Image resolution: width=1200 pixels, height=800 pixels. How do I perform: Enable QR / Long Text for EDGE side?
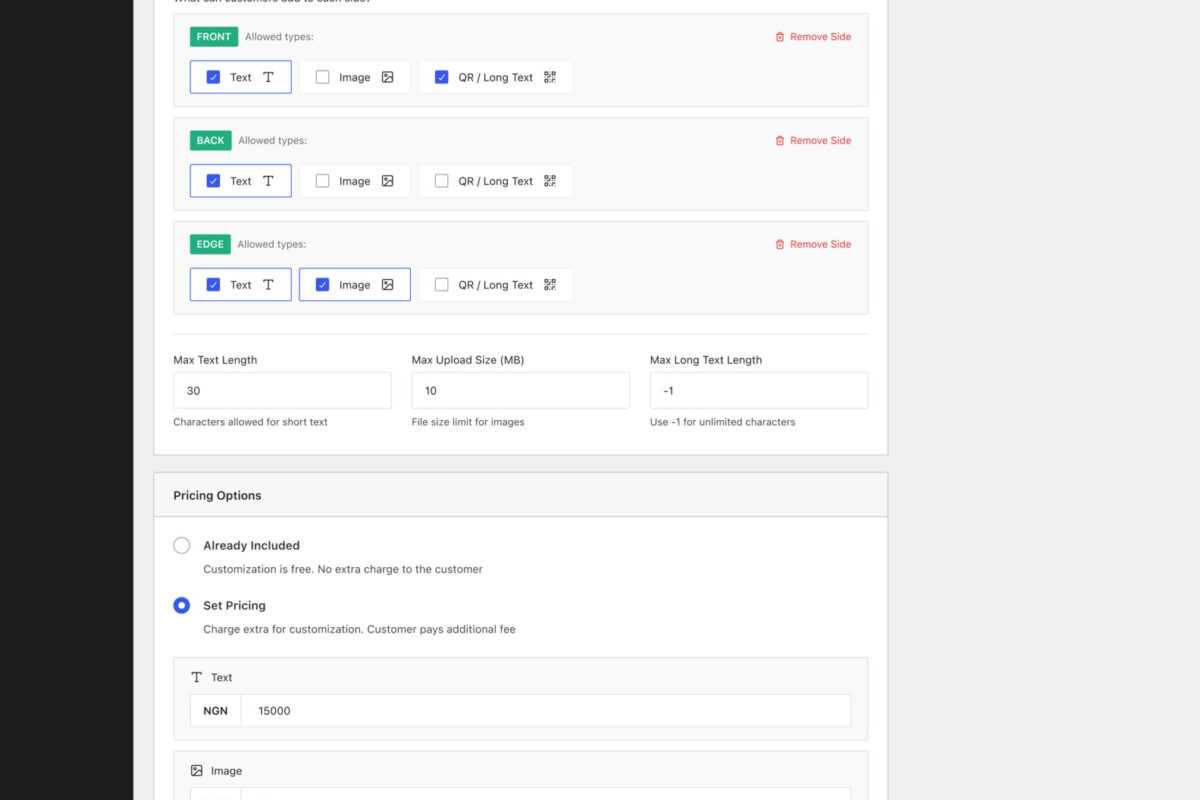441,285
